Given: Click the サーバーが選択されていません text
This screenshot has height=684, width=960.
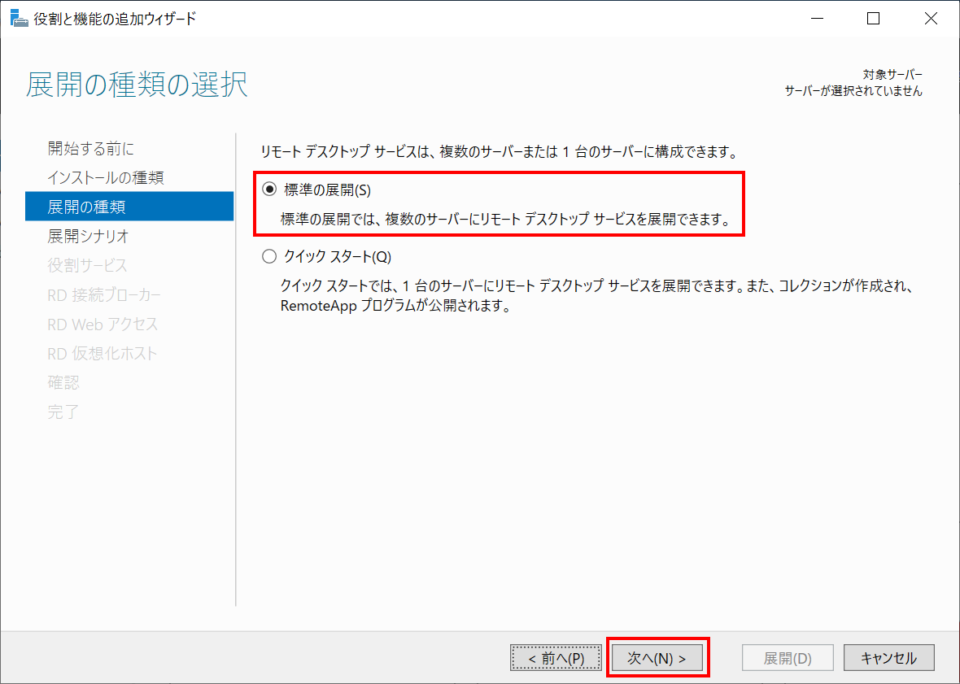Looking at the screenshot, I should point(853,91).
